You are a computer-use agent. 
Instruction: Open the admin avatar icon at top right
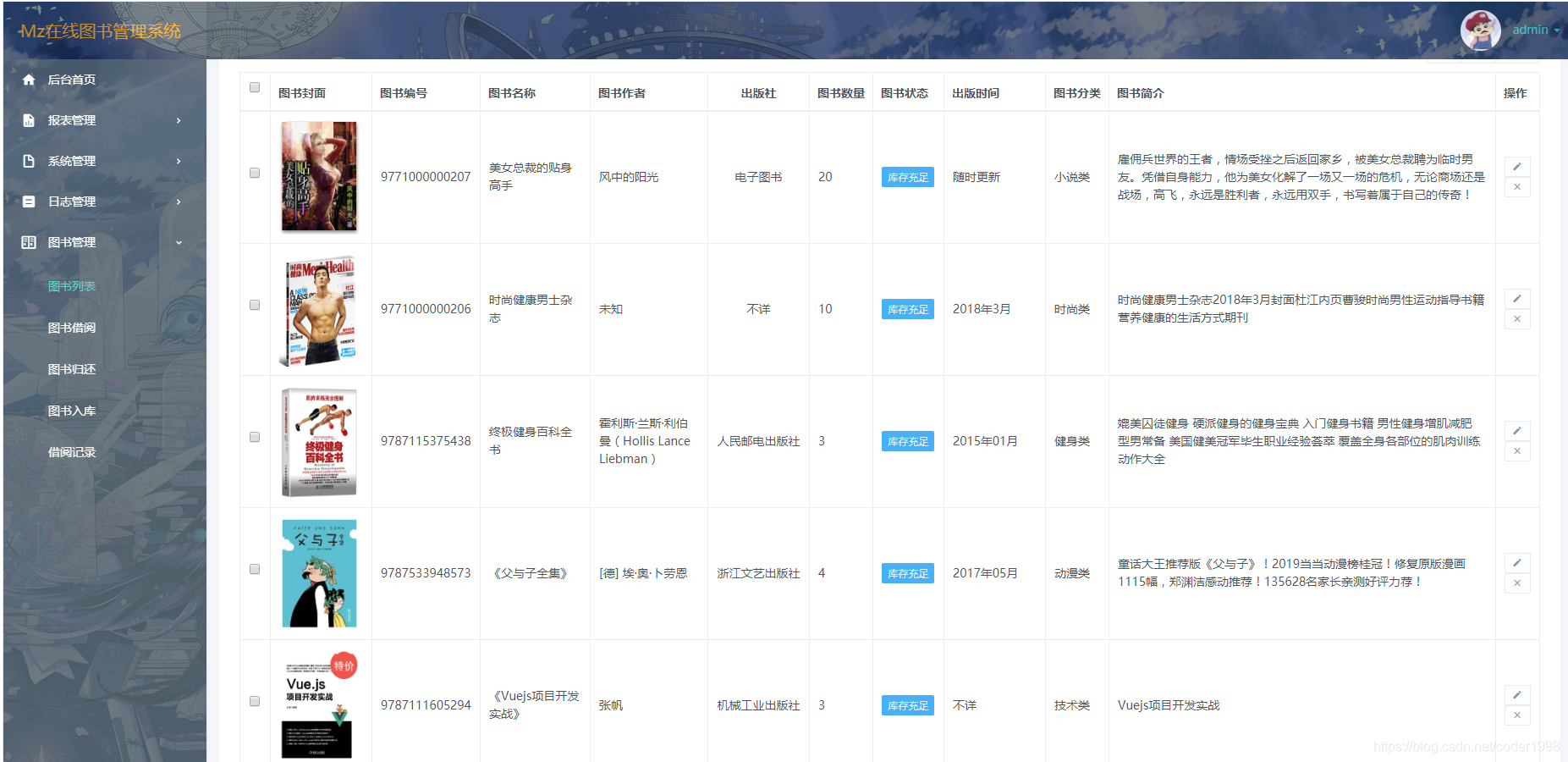[1480, 30]
